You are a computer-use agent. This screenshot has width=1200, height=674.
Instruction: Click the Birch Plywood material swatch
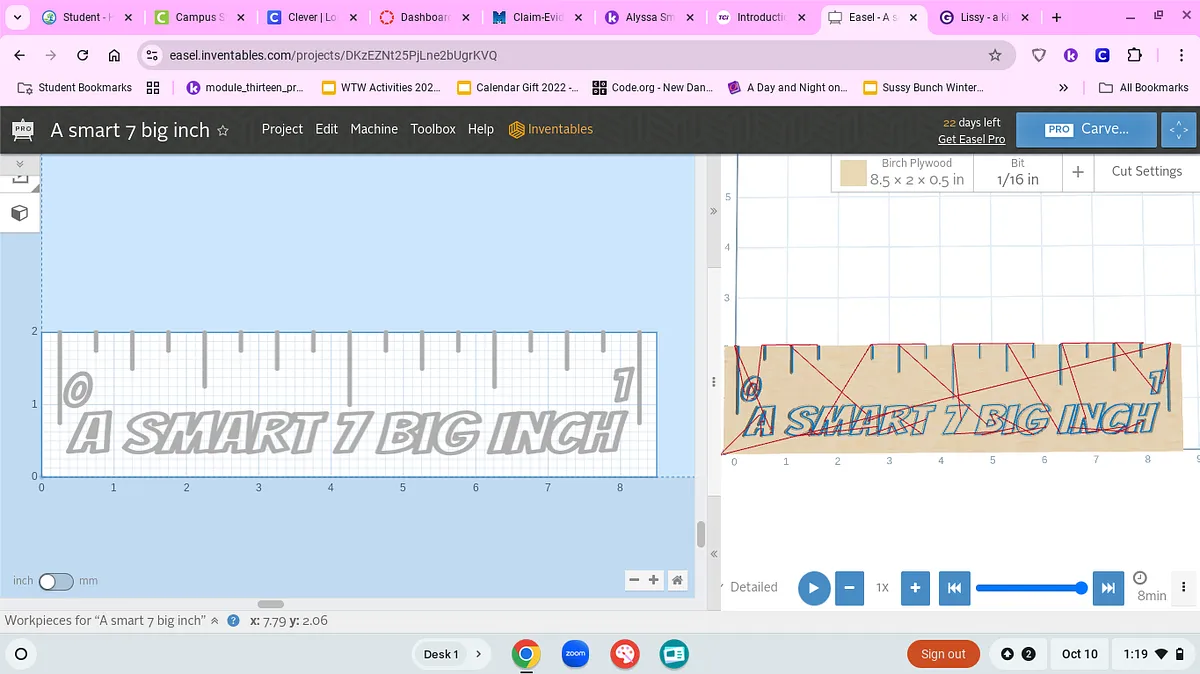point(852,173)
